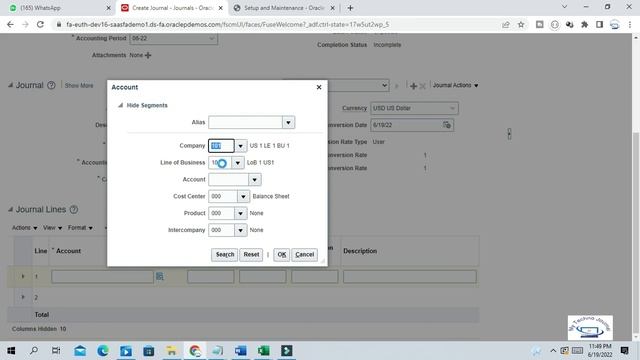Collapse the Hide Segments section
640x360 pixels.
[120, 105]
